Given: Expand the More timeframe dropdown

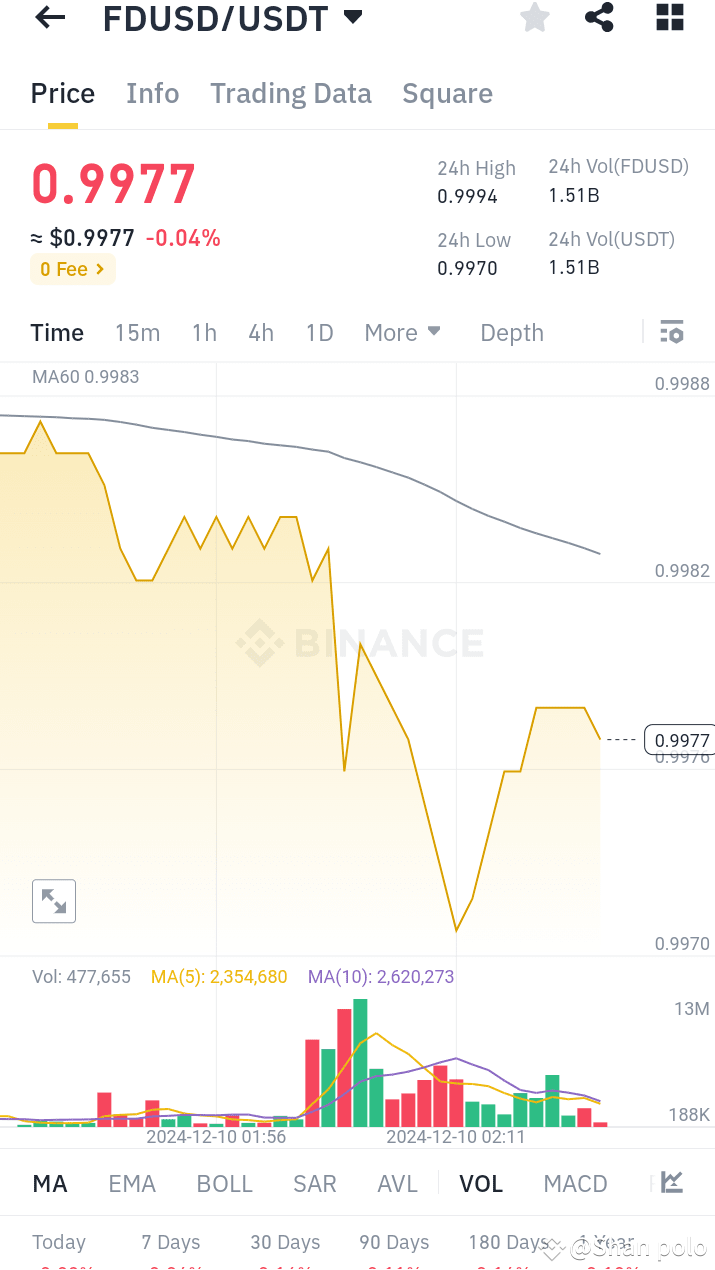Looking at the screenshot, I should [x=402, y=332].
